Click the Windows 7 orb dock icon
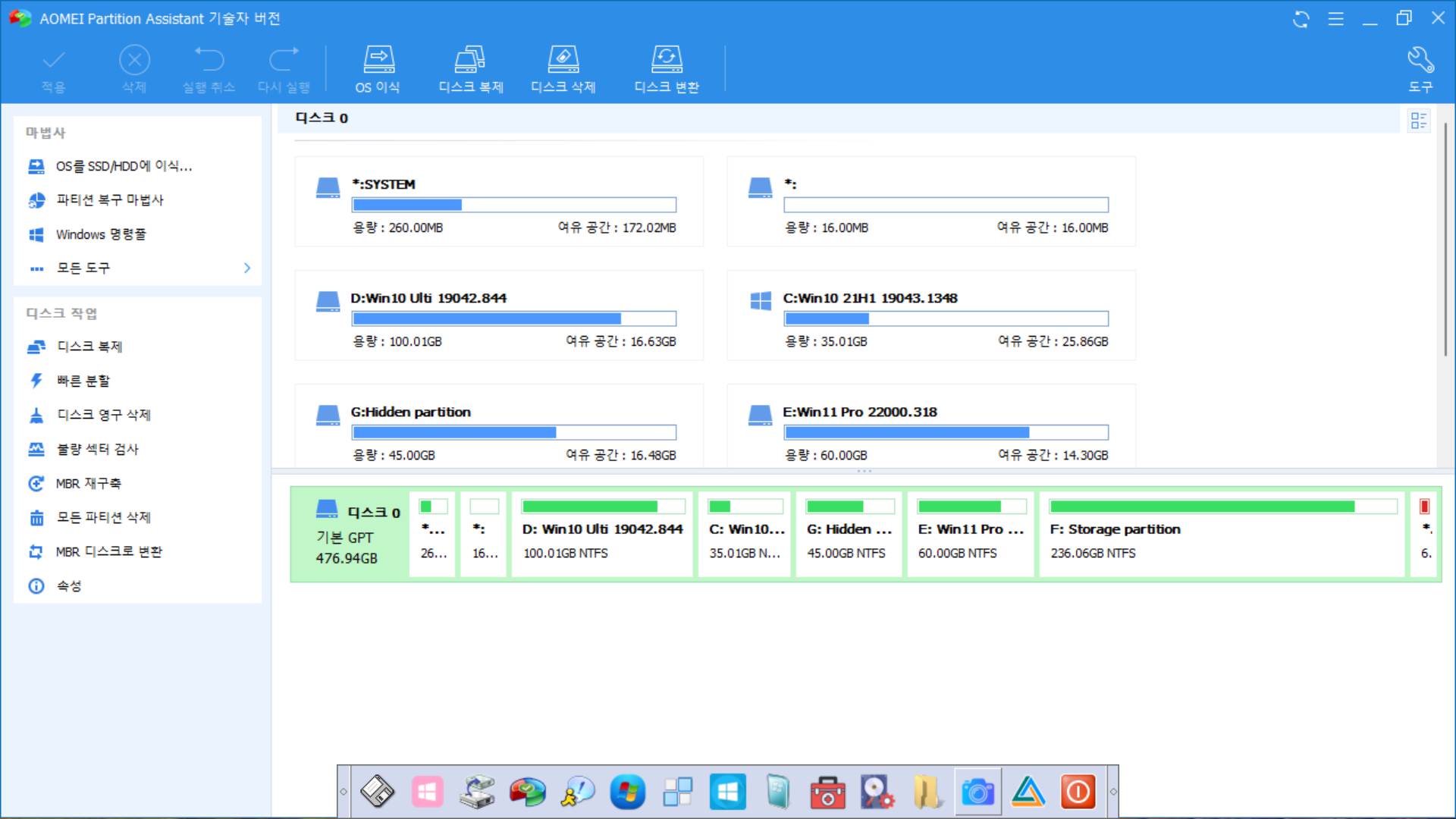Screen dimensions: 1456x819 point(627,792)
